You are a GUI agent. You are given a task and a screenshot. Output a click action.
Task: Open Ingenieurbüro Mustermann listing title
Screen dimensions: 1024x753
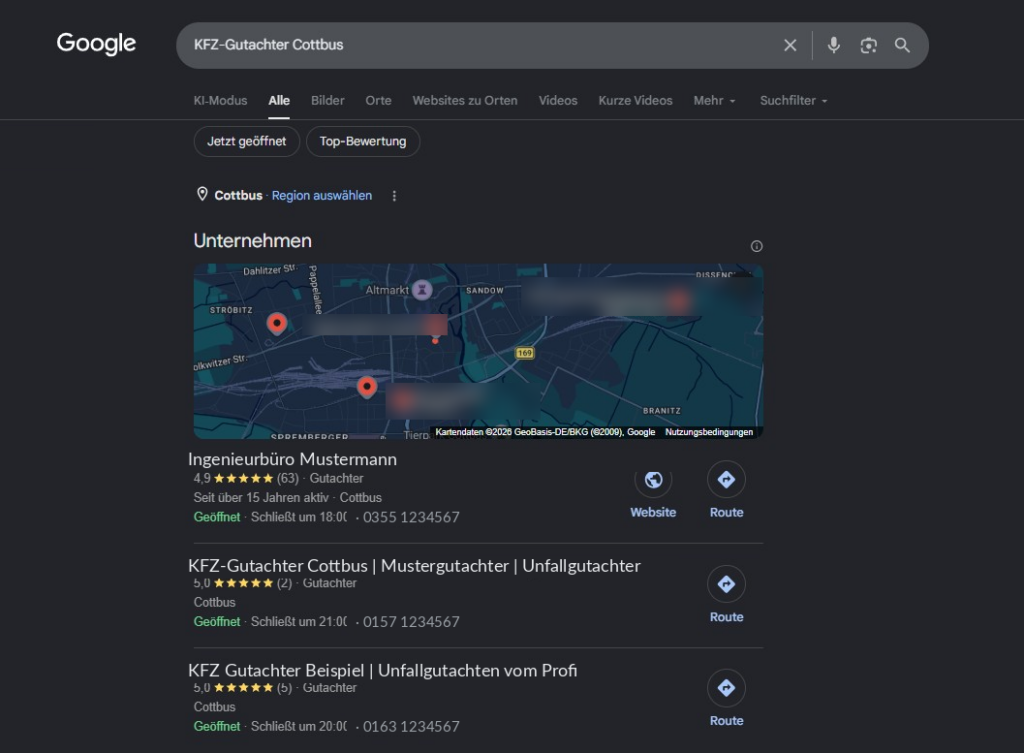(293, 459)
